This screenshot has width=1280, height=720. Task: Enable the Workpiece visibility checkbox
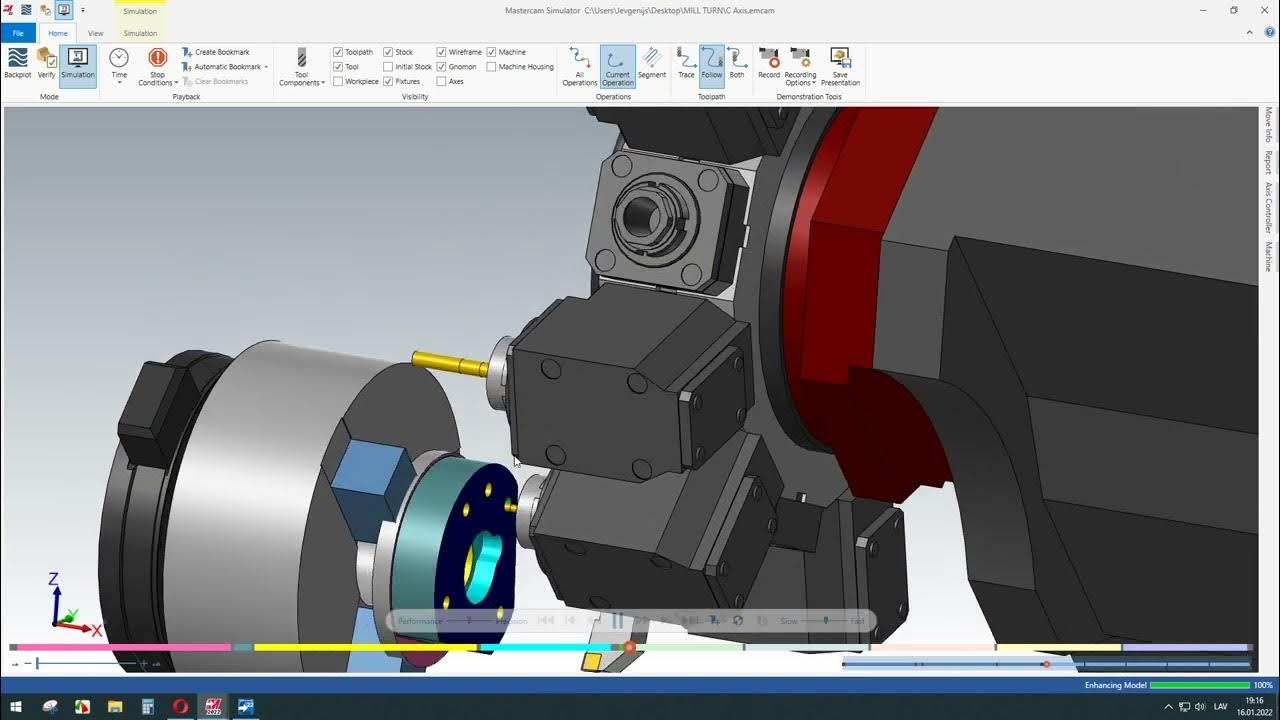(x=338, y=82)
